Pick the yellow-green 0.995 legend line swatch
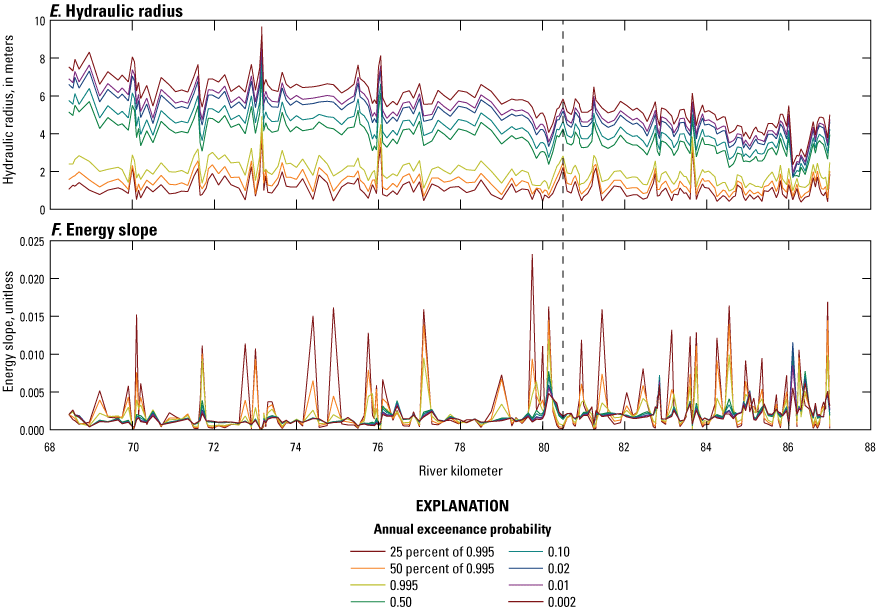The height and width of the screenshot is (611, 877). [369, 585]
